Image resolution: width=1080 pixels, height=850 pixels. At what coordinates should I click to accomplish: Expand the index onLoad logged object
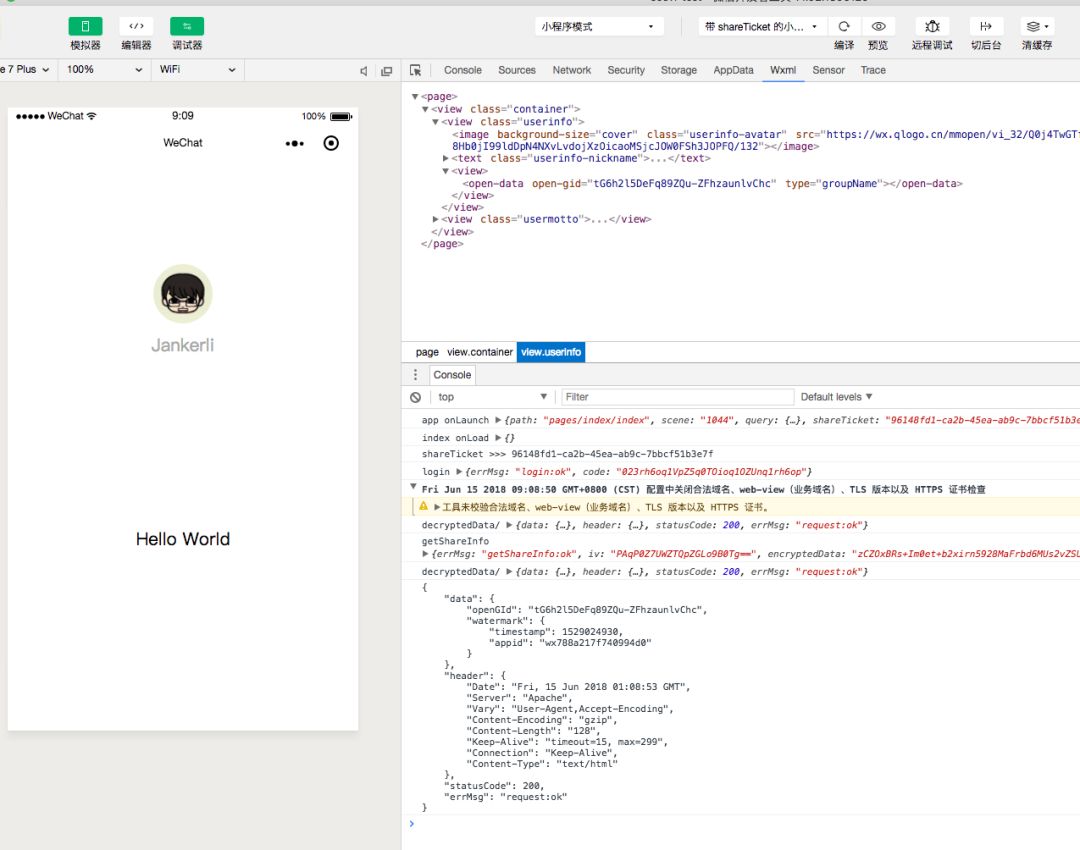(x=498, y=437)
